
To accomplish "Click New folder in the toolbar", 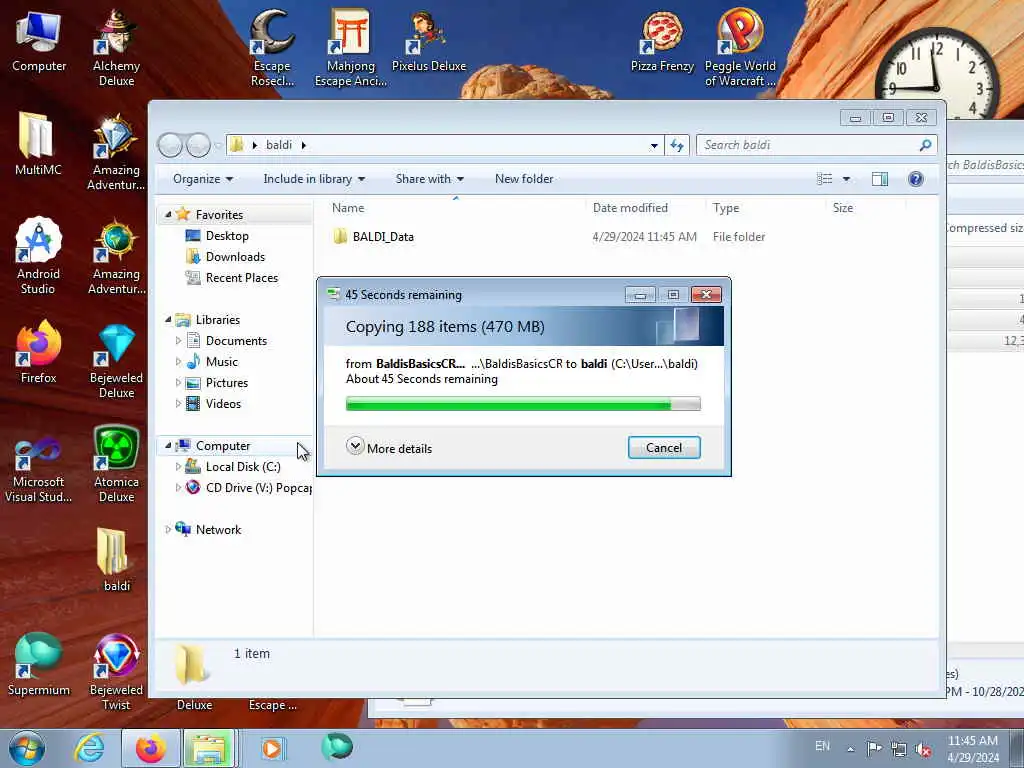I will point(524,179).
